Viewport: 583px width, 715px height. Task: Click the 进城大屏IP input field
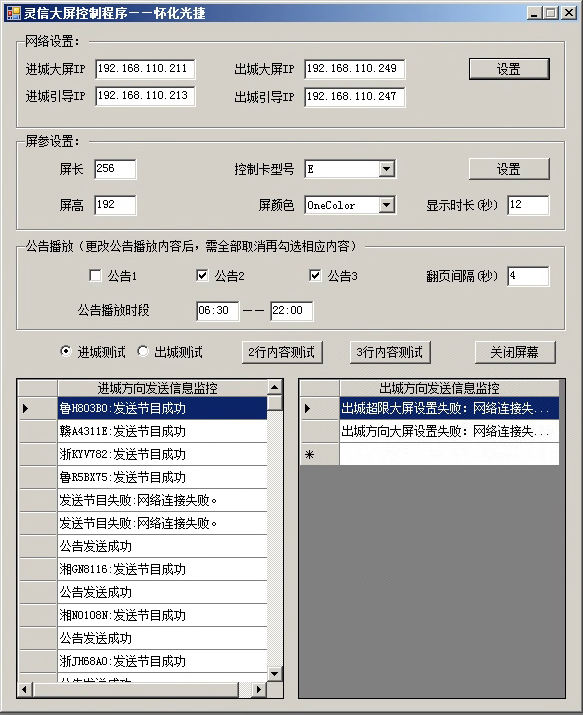145,68
